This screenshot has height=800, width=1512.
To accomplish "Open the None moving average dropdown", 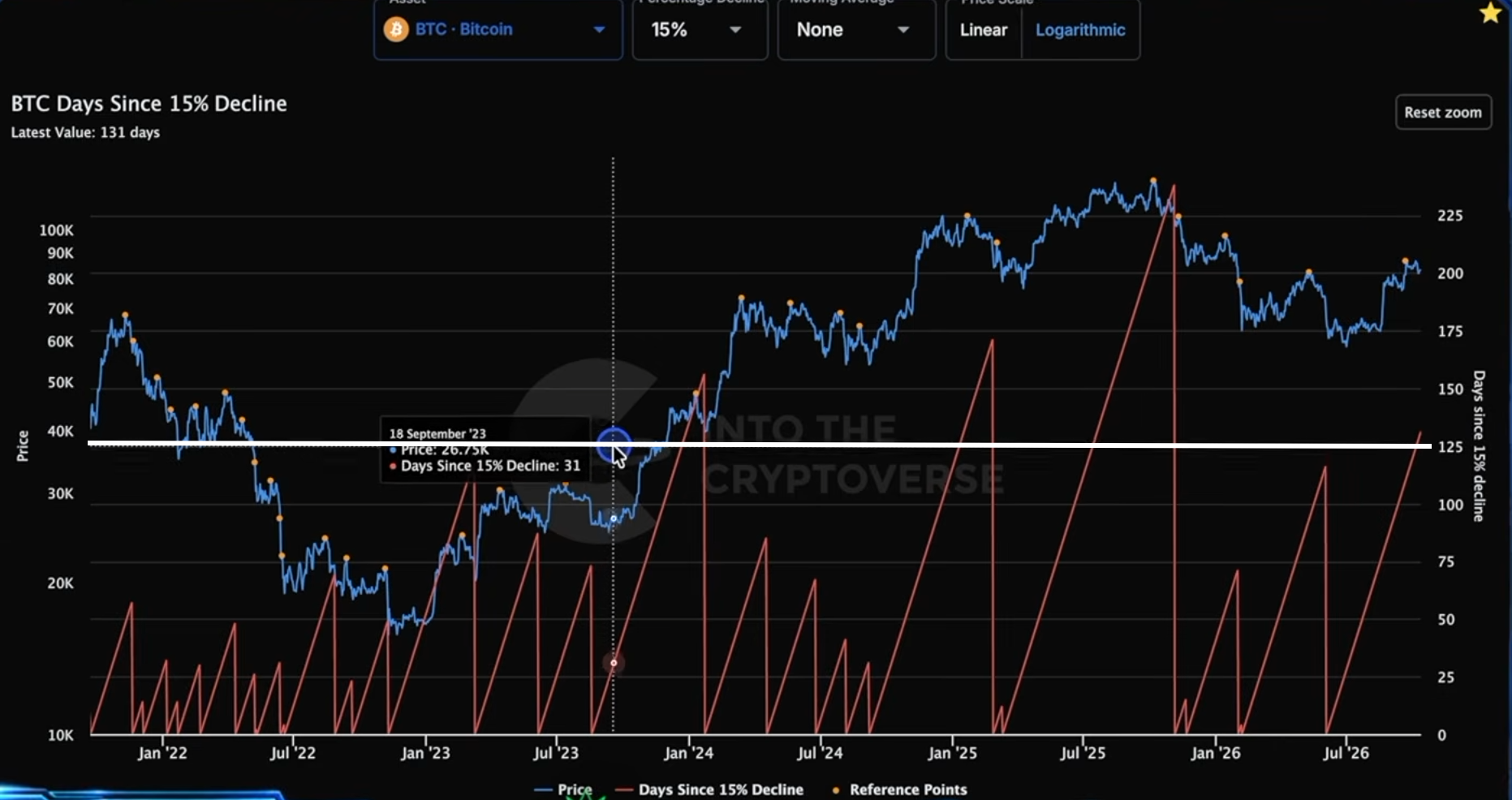I will coord(856,30).
